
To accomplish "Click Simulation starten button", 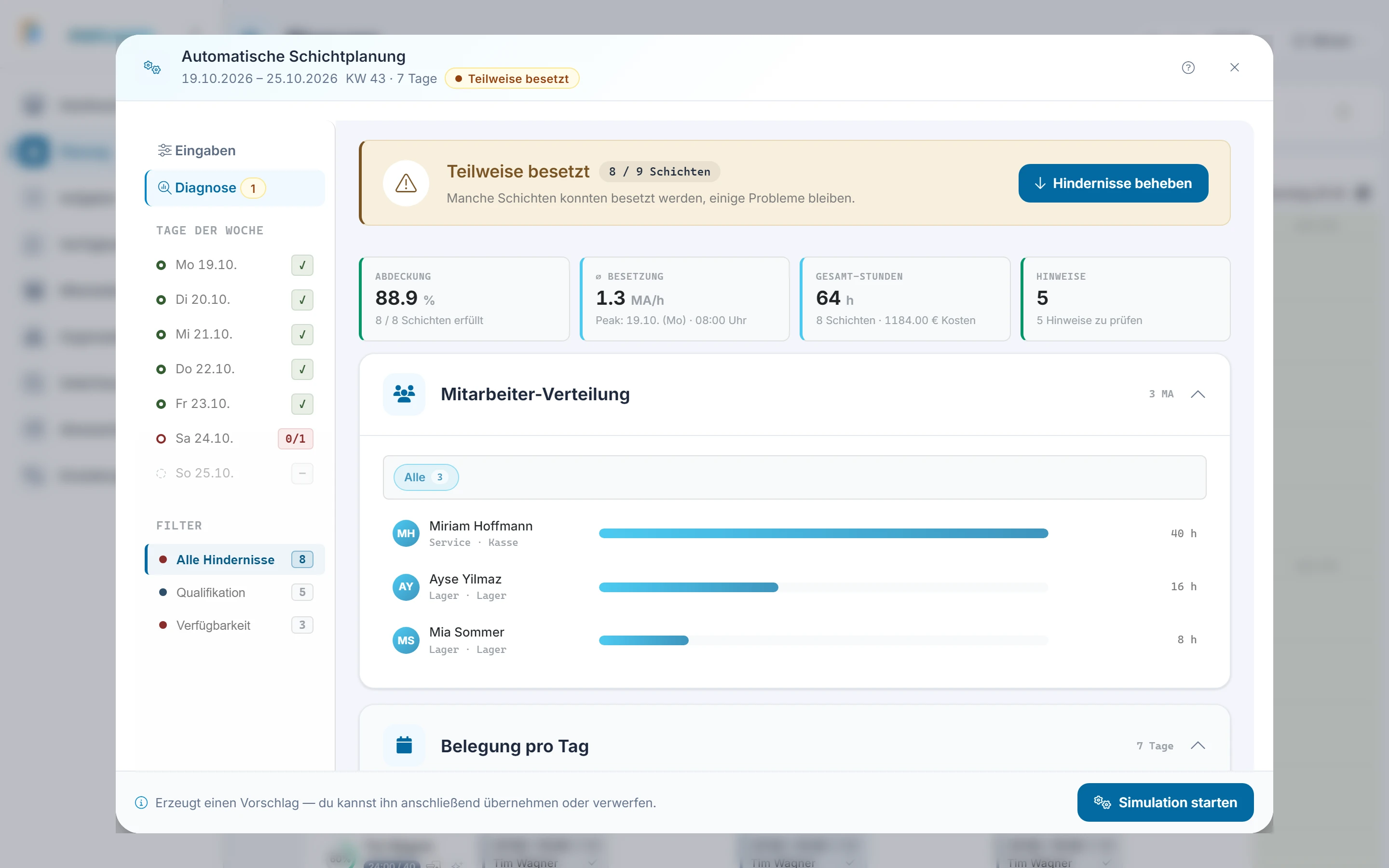I will coord(1165,802).
